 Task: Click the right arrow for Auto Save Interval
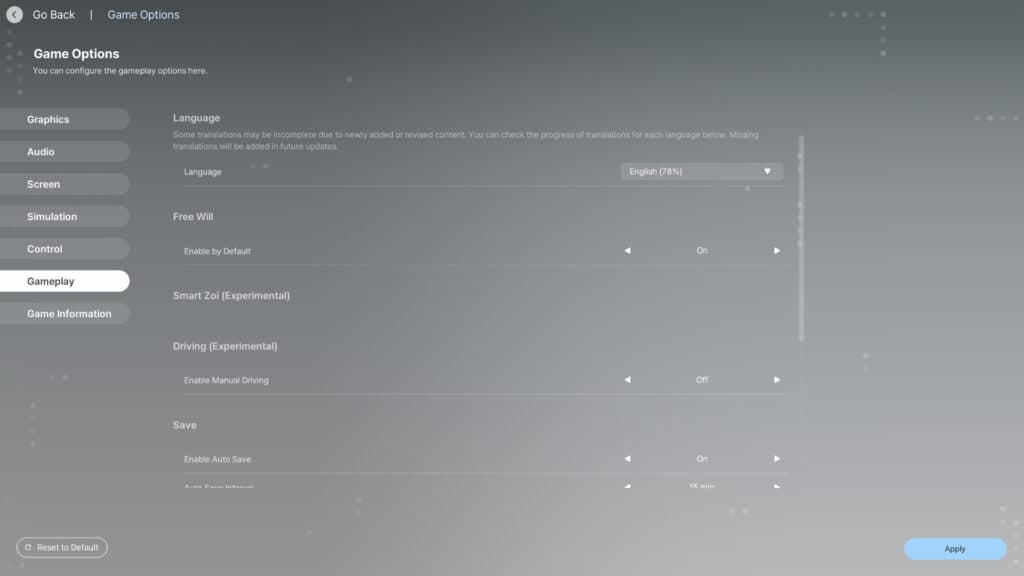[x=777, y=487]
